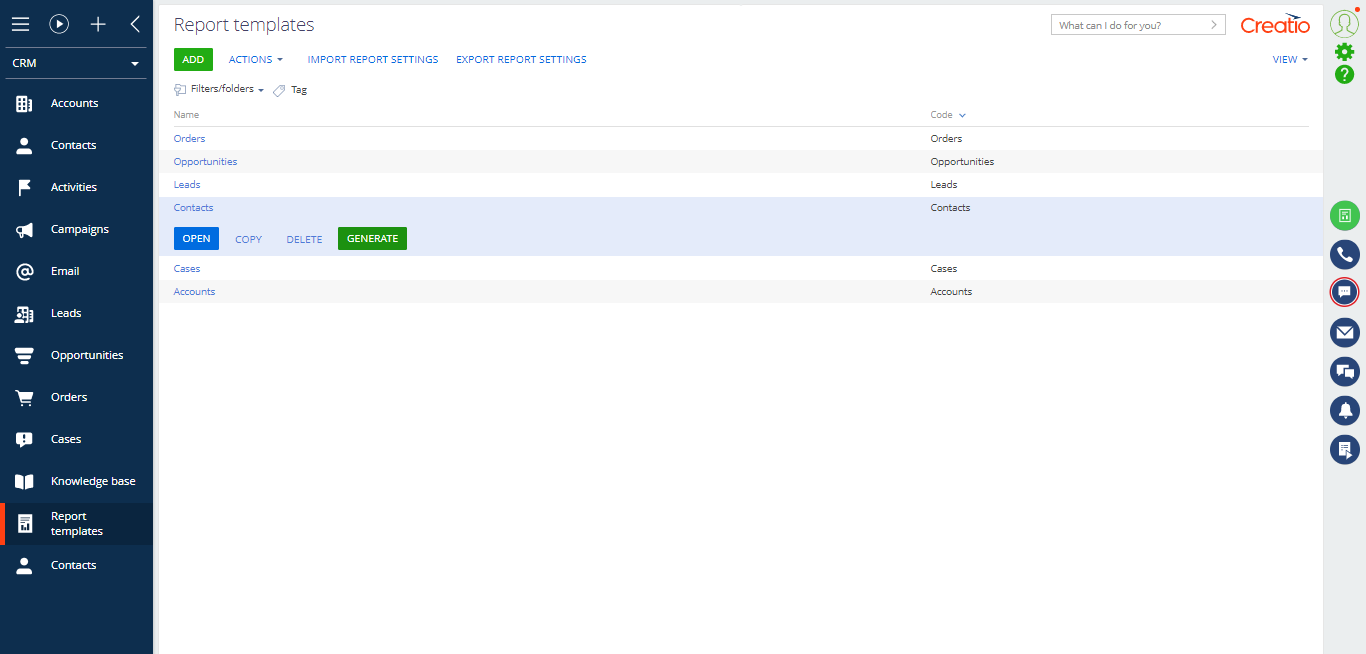This screenshot has width=1366, height=654.
Task: Open the phone call panel
Action: [1344, 254]
